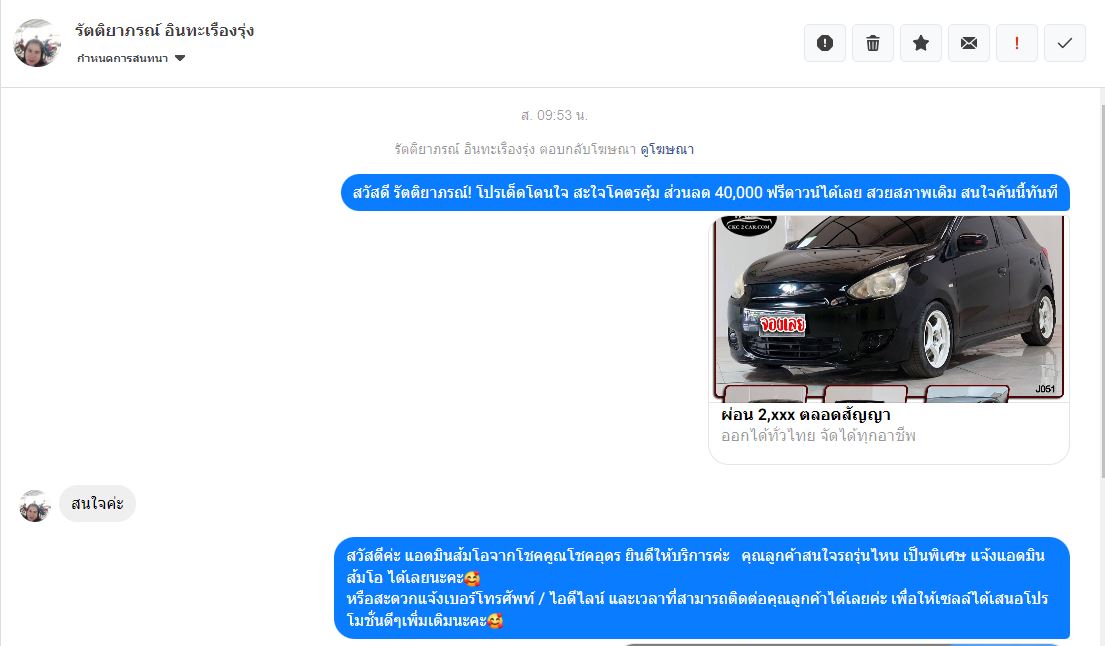Mark conversation as unread with envelope icon
Screen dimensions: 1105x646
click(x=968, y=43)
